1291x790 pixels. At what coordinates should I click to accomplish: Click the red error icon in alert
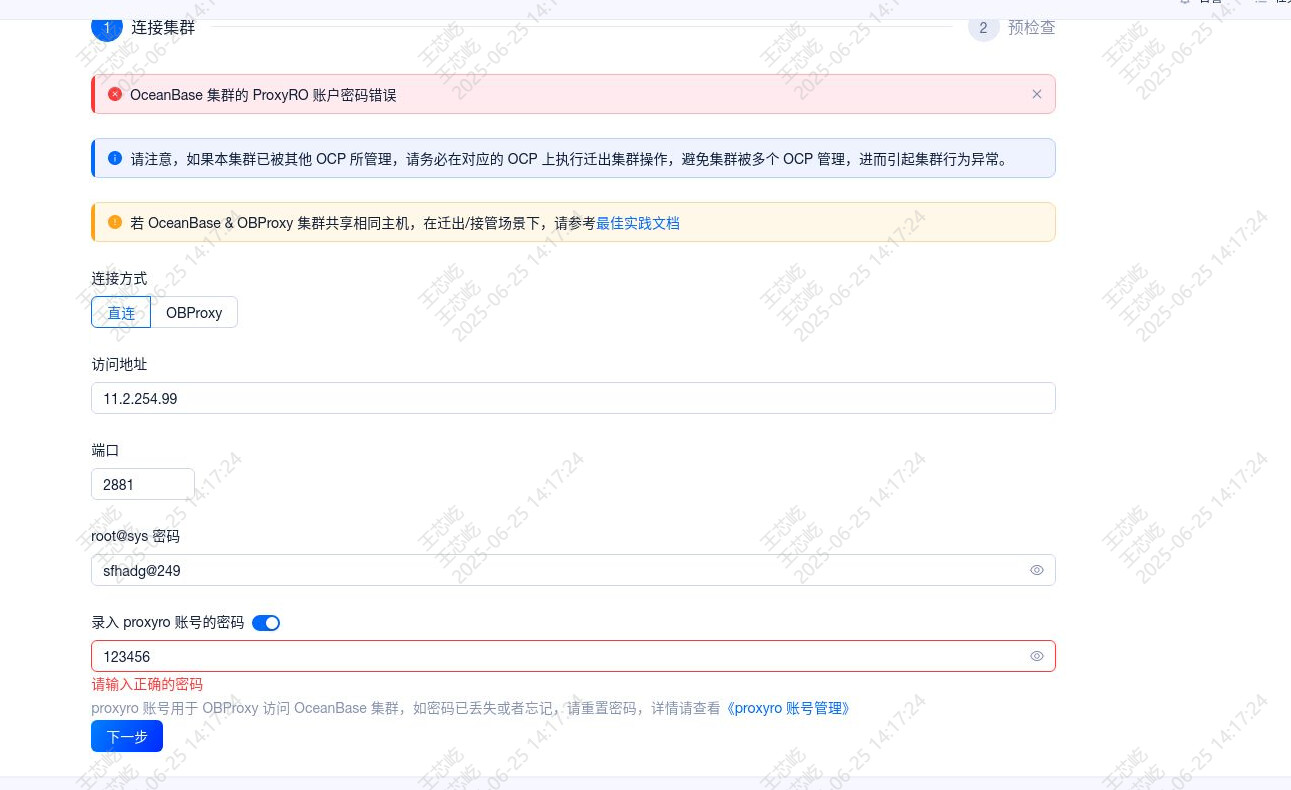point(115,94)
